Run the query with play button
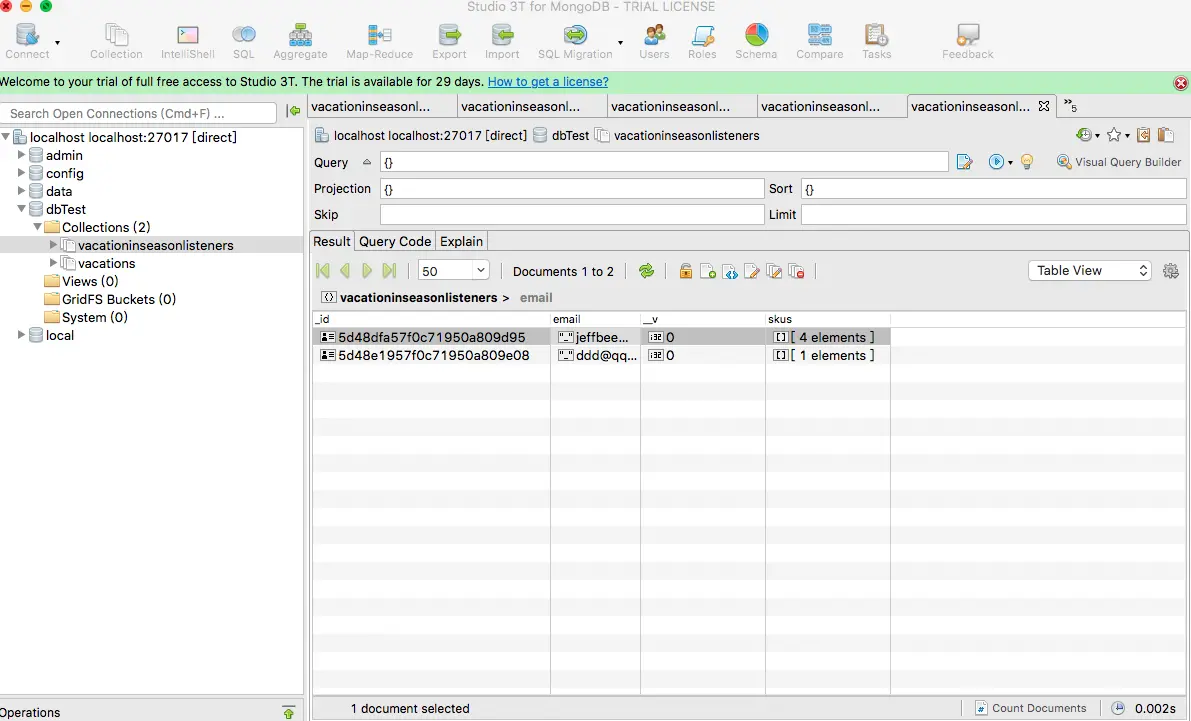1191x721 pixels. [x=996, y=162]
